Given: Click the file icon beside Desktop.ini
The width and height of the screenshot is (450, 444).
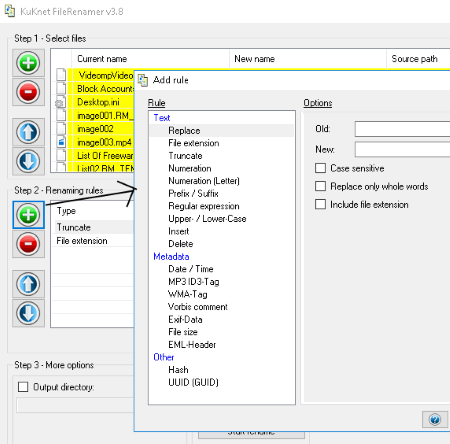Looking at the screenshot, I should (x=60, y=102).
